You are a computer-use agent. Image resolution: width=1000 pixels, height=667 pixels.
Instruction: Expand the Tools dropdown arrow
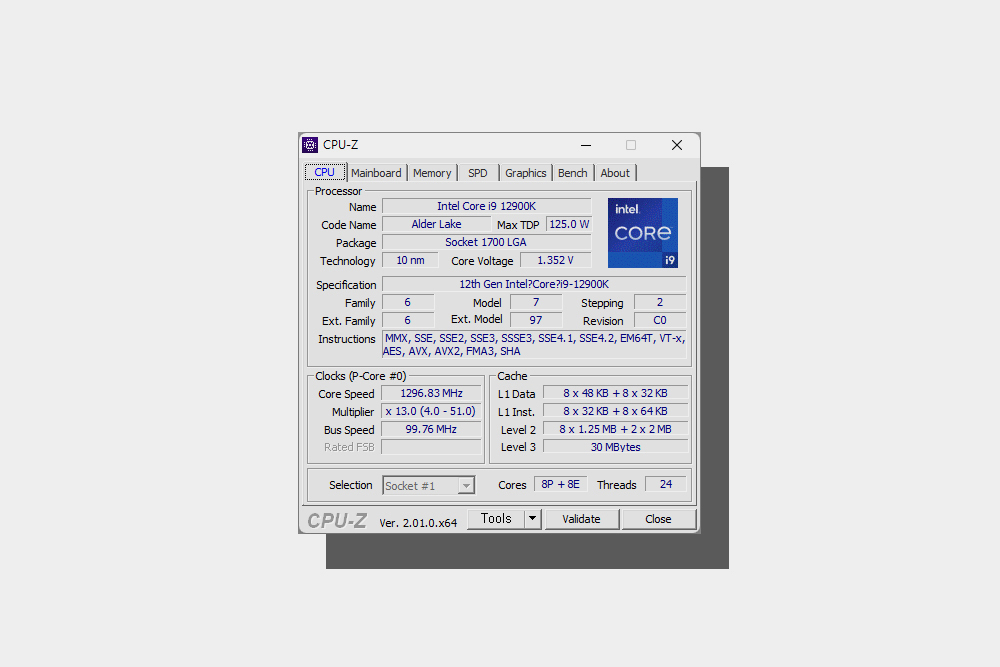point(533,519)
